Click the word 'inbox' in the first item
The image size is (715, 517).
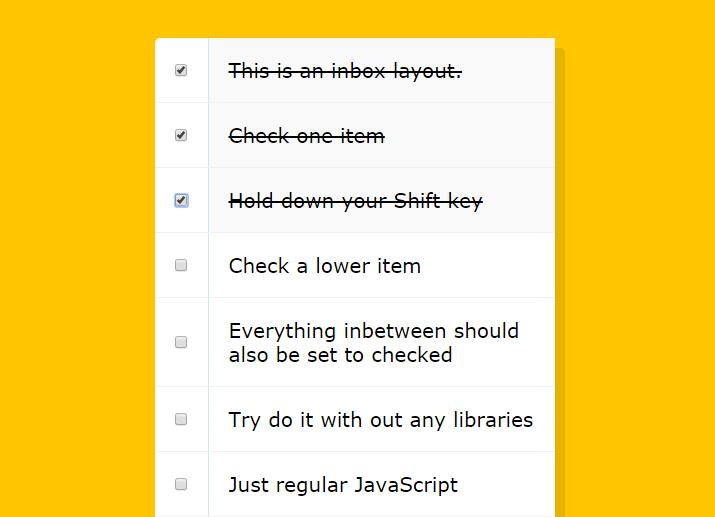click(360, 71)
